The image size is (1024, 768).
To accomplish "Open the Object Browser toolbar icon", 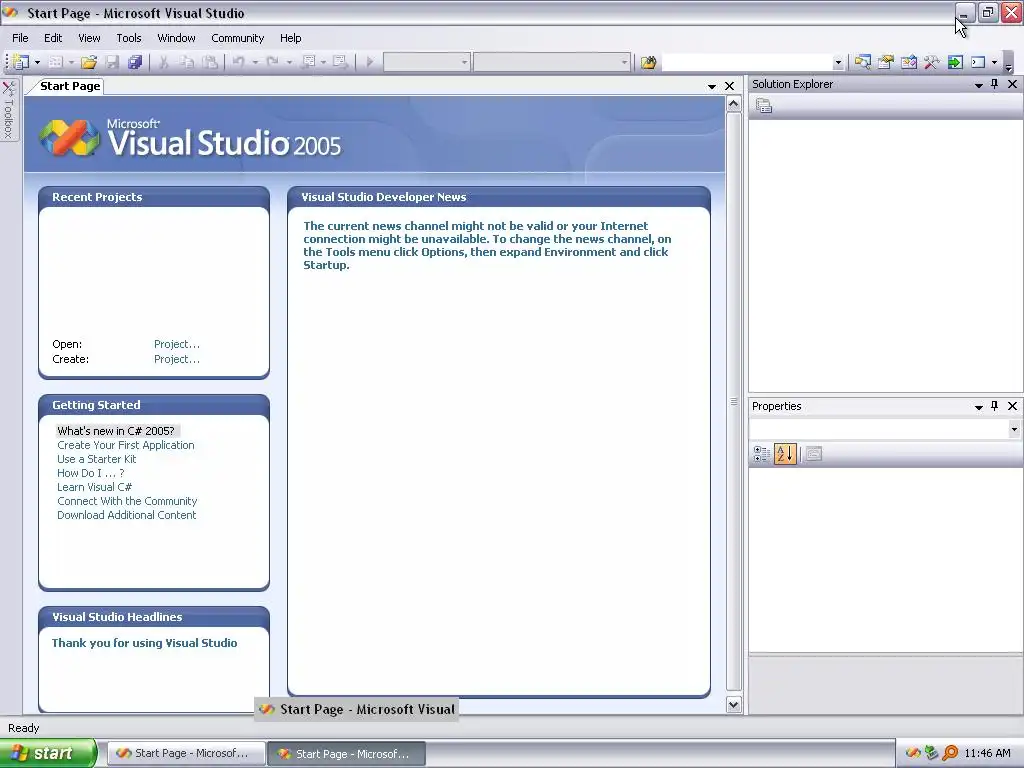I will click(x=908, y=62).
